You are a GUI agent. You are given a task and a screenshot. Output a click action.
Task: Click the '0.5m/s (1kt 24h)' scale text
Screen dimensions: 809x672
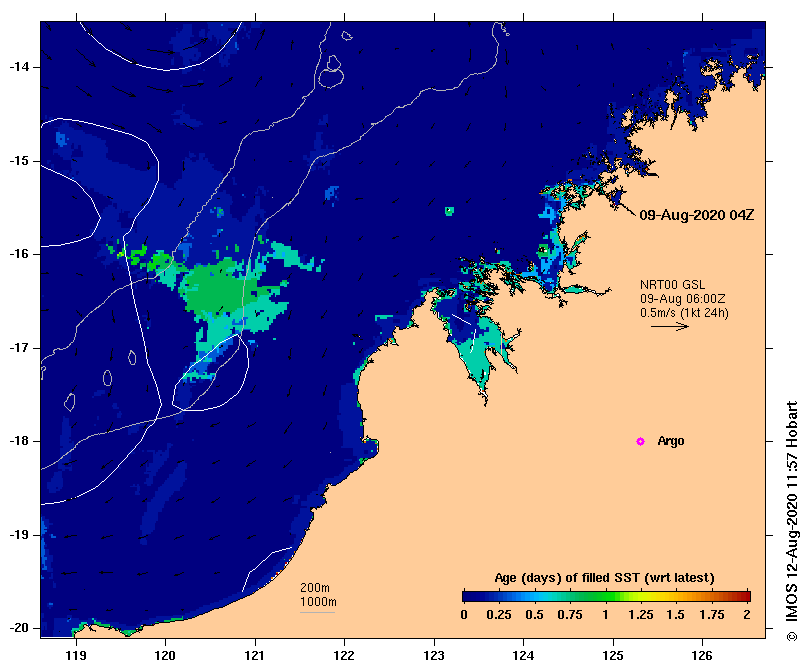[684, 313]
